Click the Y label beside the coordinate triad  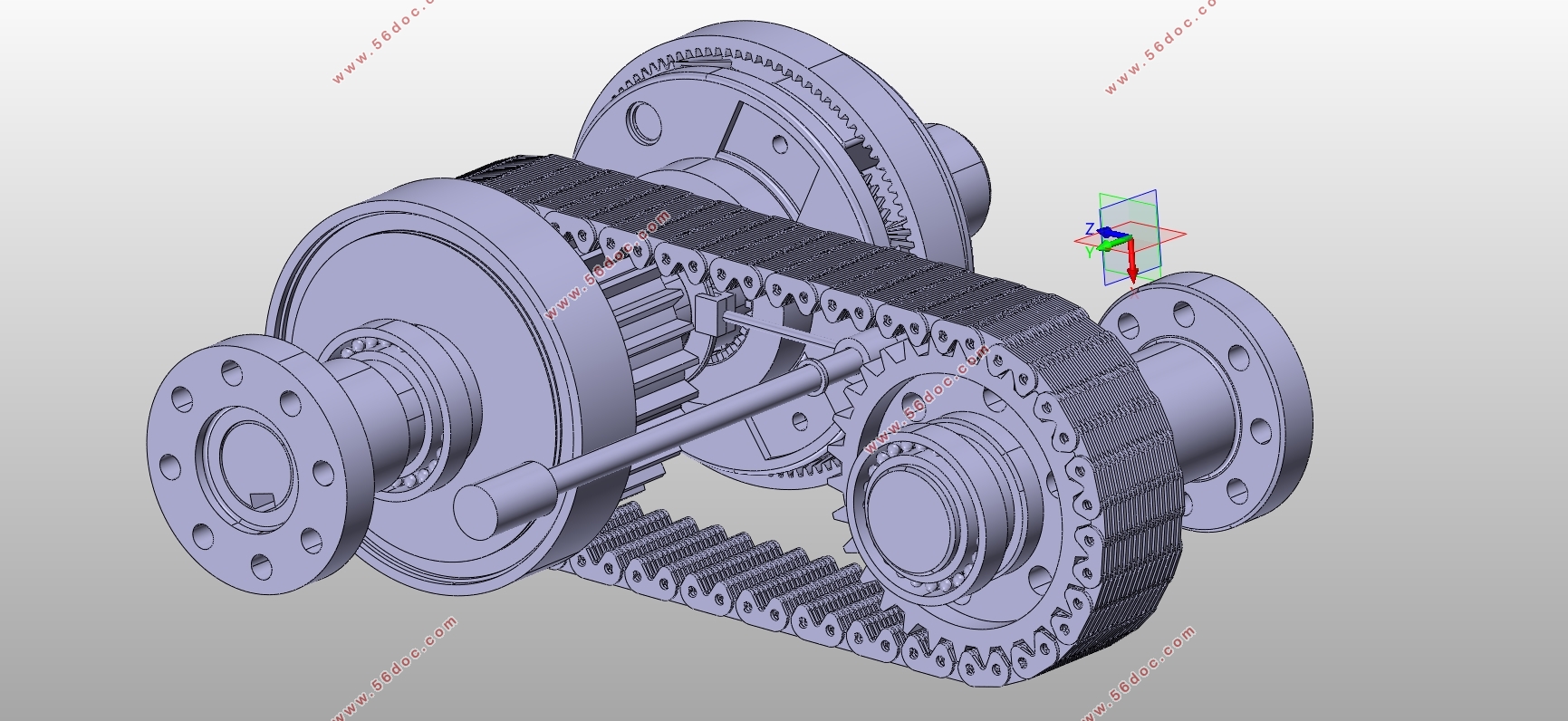[x=1090, y=253]
